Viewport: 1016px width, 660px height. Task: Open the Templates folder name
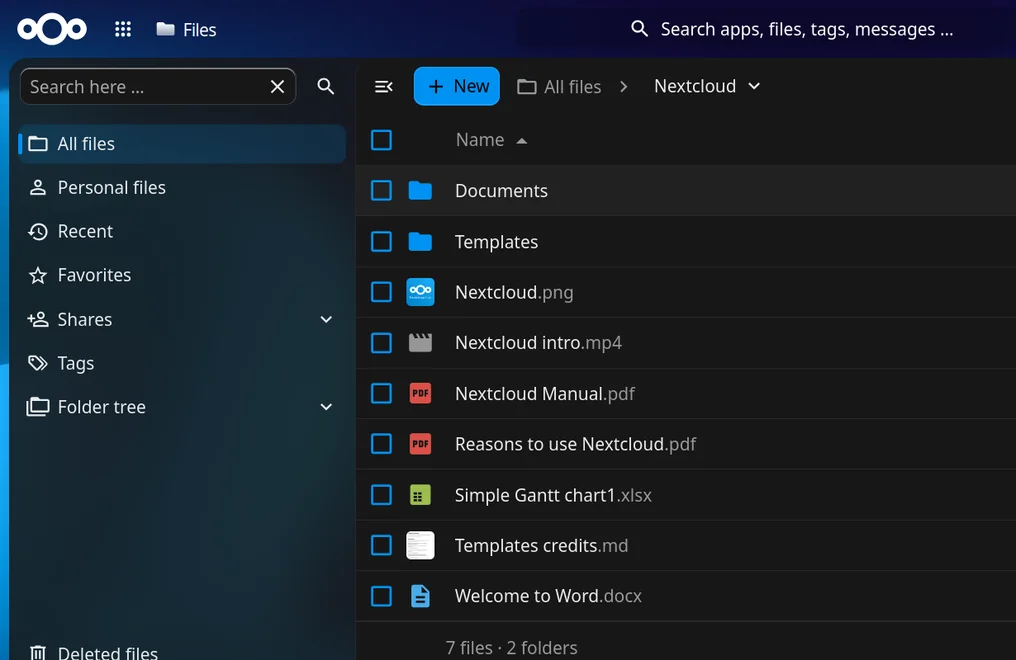tap(496, 242)
